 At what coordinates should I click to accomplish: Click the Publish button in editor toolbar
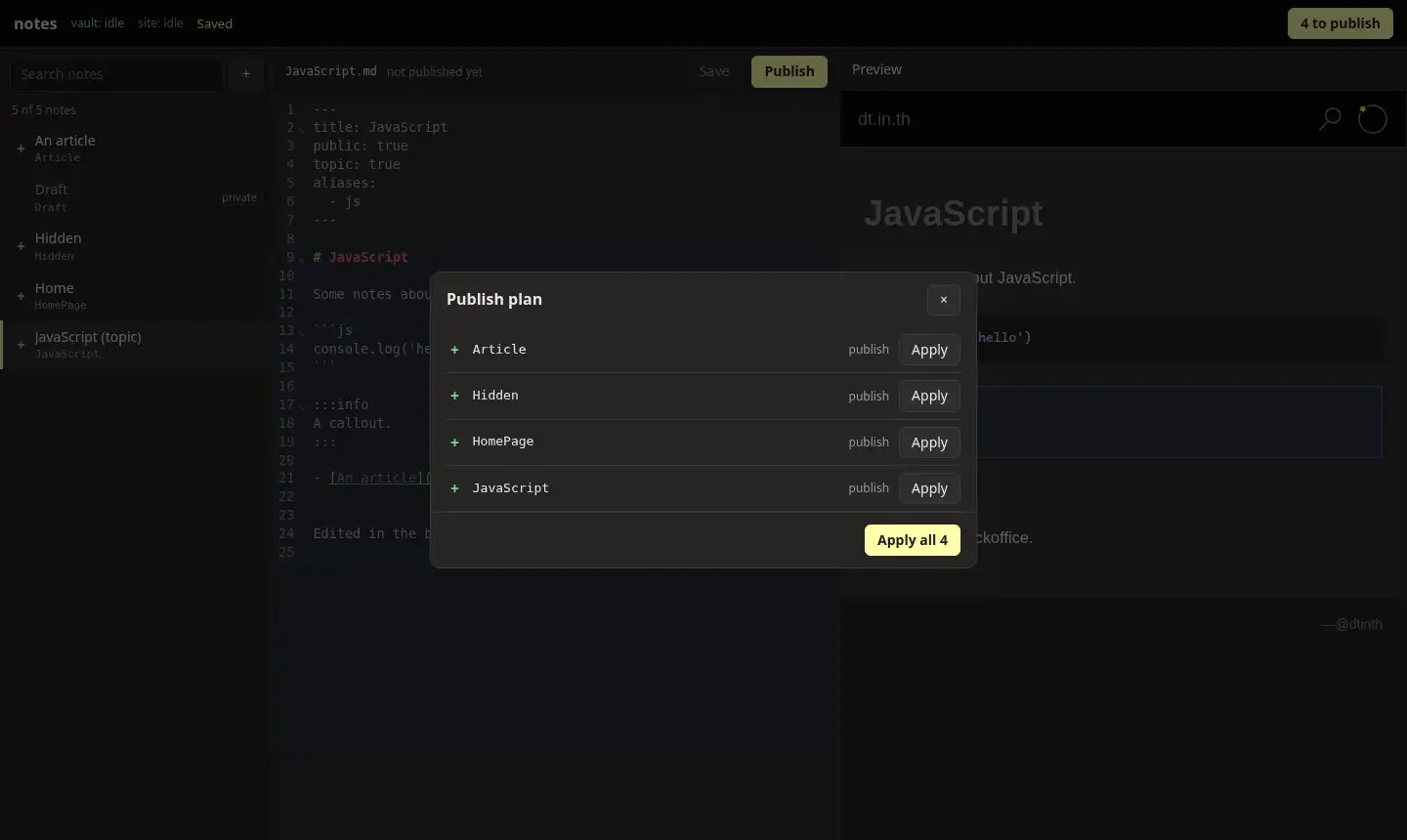click(x=789, y=71)
